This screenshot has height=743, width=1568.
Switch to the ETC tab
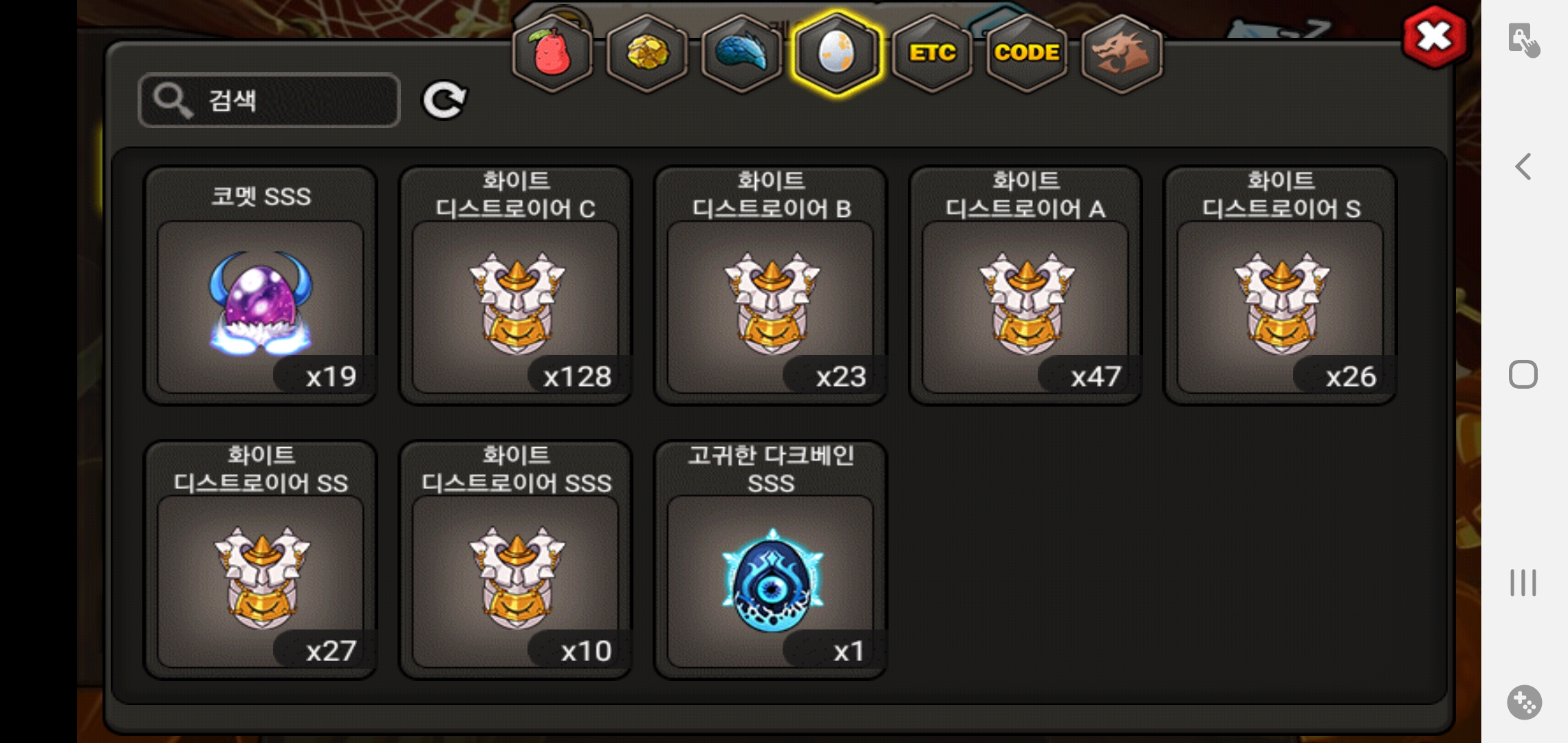[932, 54]
